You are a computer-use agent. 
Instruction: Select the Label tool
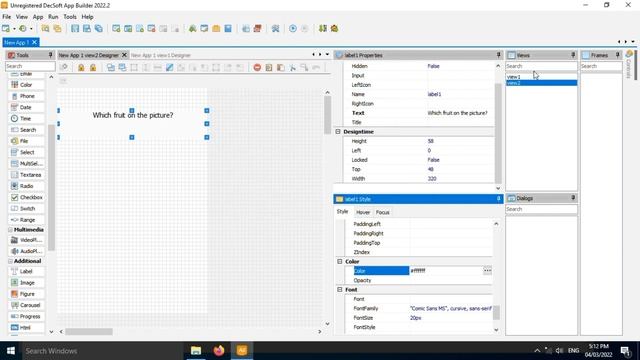26,271
